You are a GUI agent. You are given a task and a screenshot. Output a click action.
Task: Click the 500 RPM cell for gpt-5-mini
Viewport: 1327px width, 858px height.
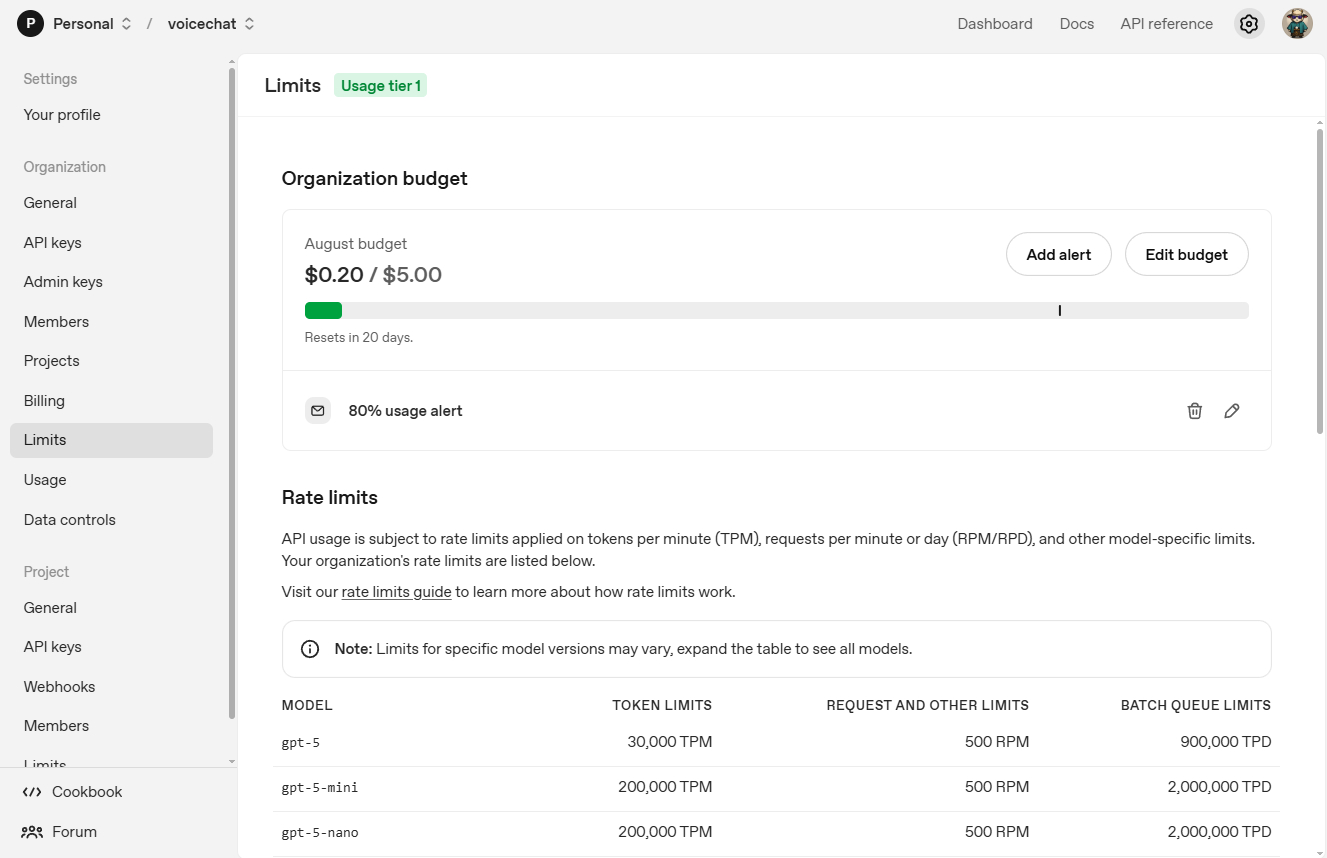pyautogui.click(x=997, y=787)
